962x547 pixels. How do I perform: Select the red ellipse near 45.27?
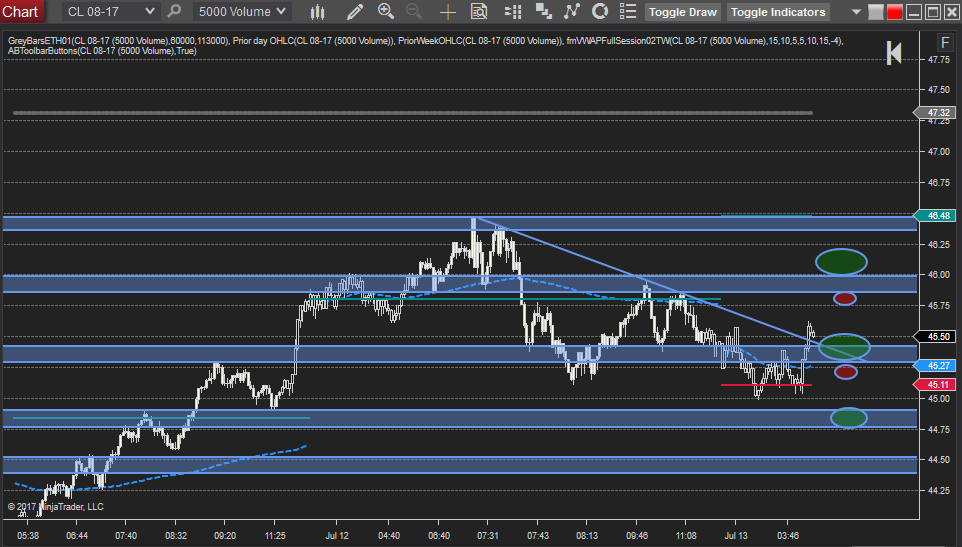(845, 372)
